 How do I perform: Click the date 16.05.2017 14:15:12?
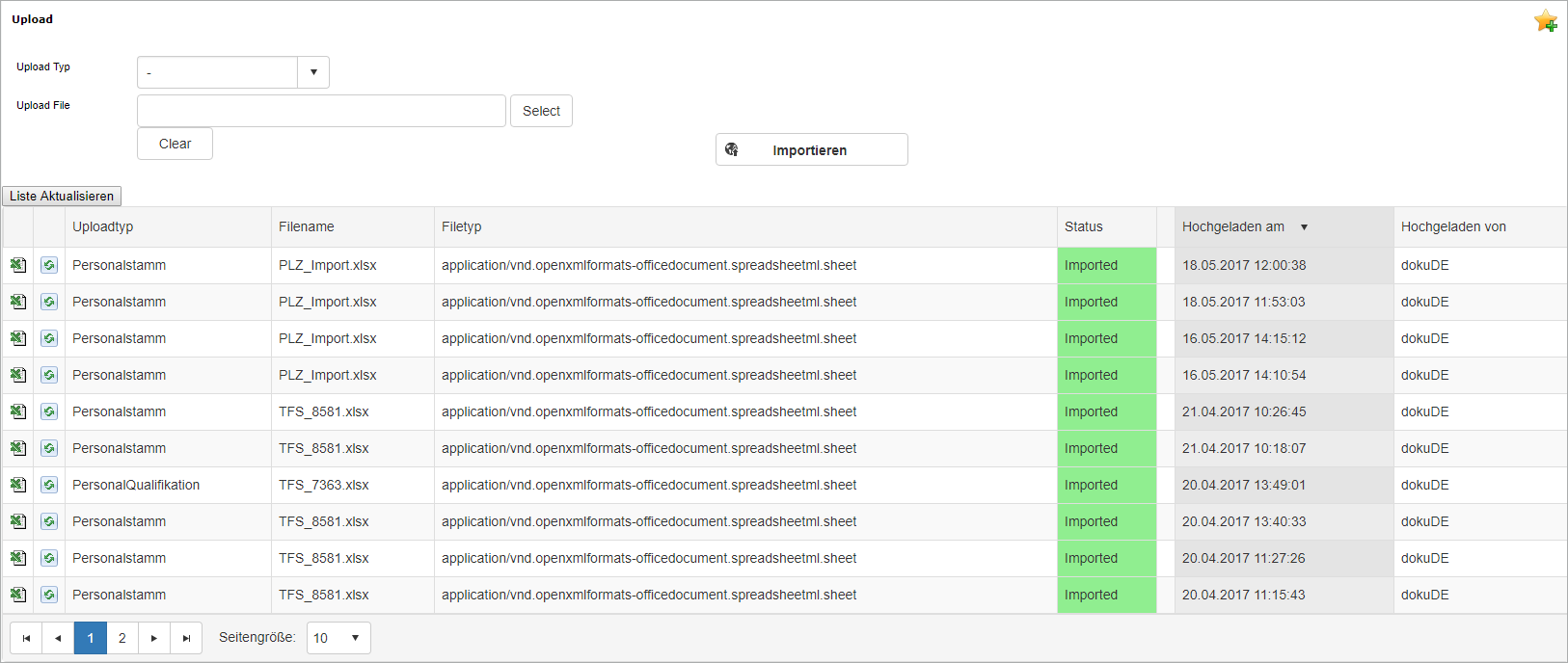(x=1244, y=338)
